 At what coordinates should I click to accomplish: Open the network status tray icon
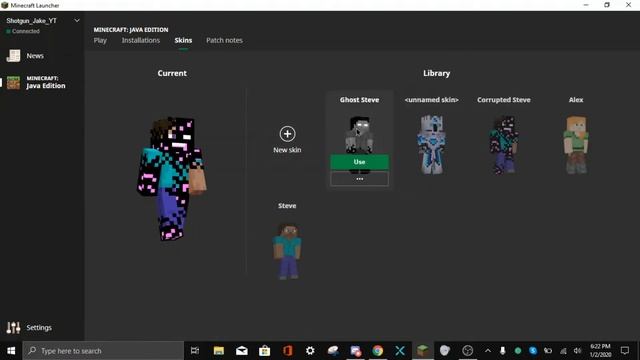pyautogui.click(x=563, y=351)
